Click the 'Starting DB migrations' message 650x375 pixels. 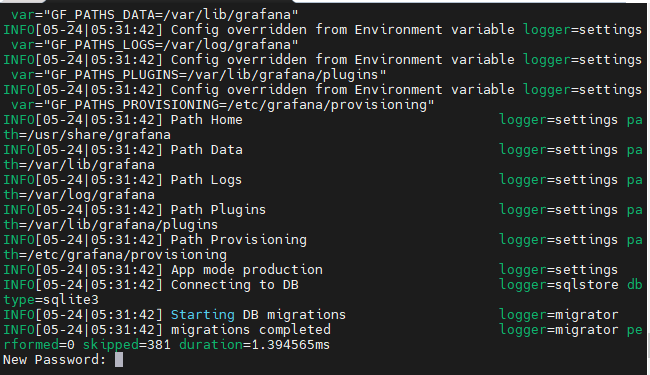tap(258, 315)
